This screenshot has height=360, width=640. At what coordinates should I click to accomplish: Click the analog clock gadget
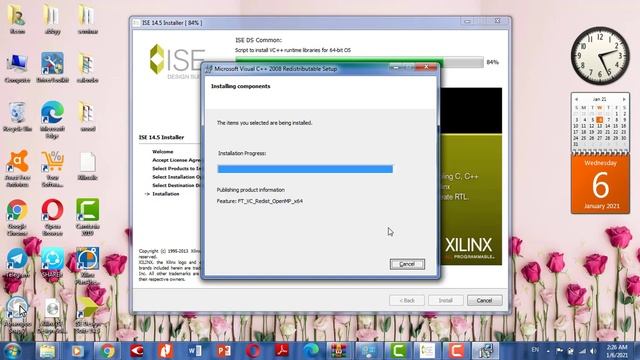point(600,56)
